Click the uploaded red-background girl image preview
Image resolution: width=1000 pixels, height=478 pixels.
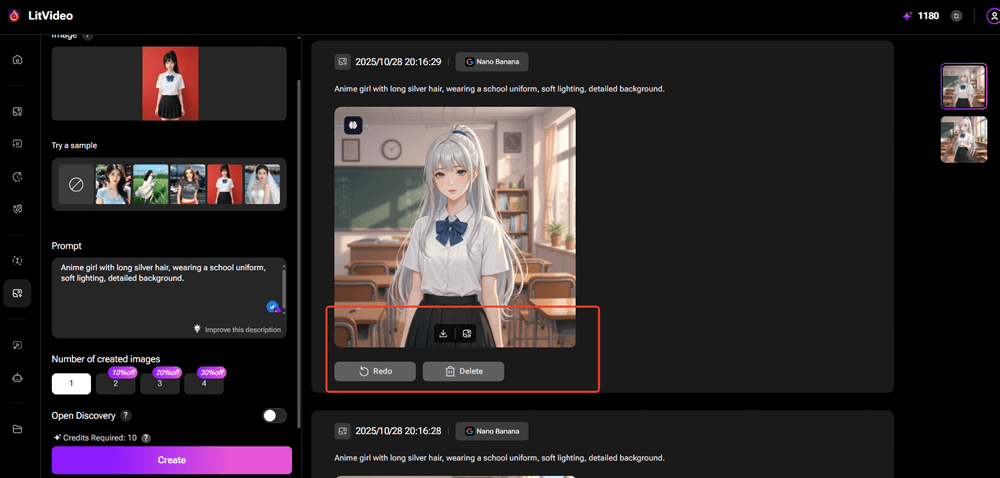[x=170, y=83]
